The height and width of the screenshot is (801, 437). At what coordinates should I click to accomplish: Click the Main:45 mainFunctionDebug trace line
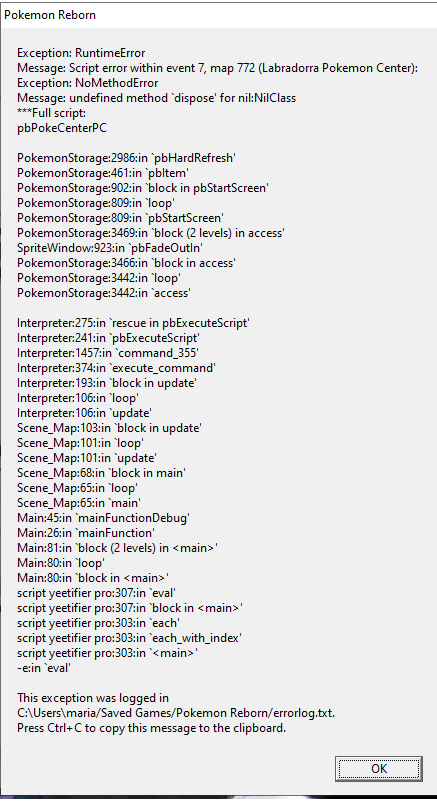pyautogui.click(x=103, y=518)
